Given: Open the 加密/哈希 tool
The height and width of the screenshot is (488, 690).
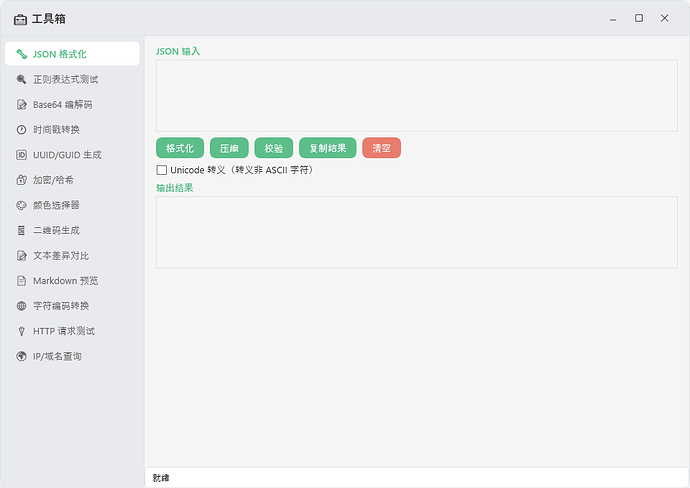Looking at the screenshot, I should [x=72, y=180].
